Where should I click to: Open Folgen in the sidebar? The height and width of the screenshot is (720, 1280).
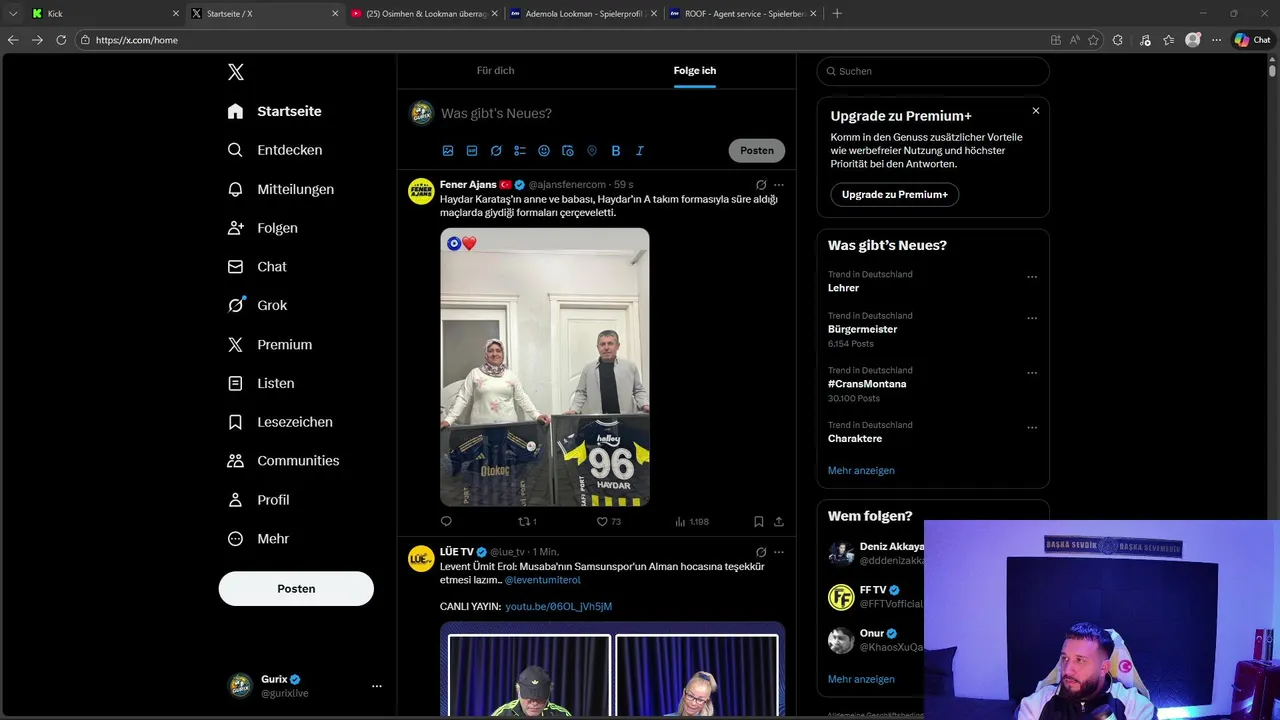263,228
